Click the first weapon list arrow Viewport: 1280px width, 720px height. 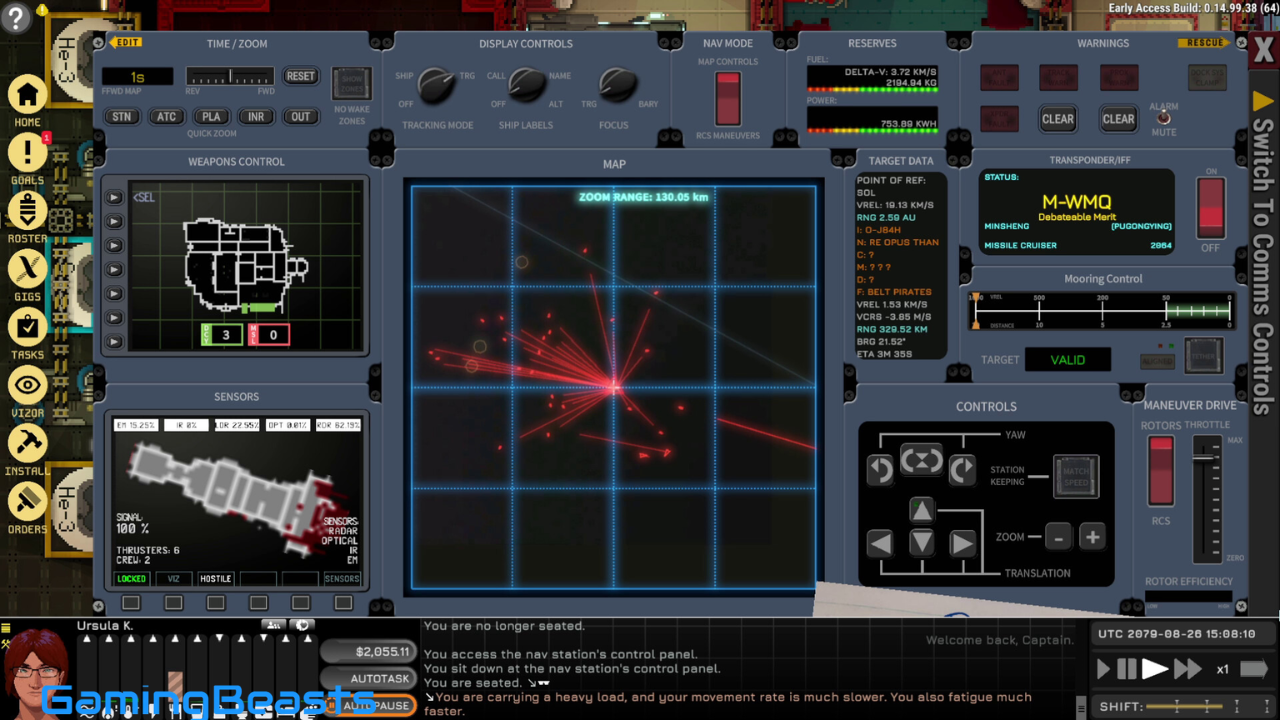pos(115,197)
